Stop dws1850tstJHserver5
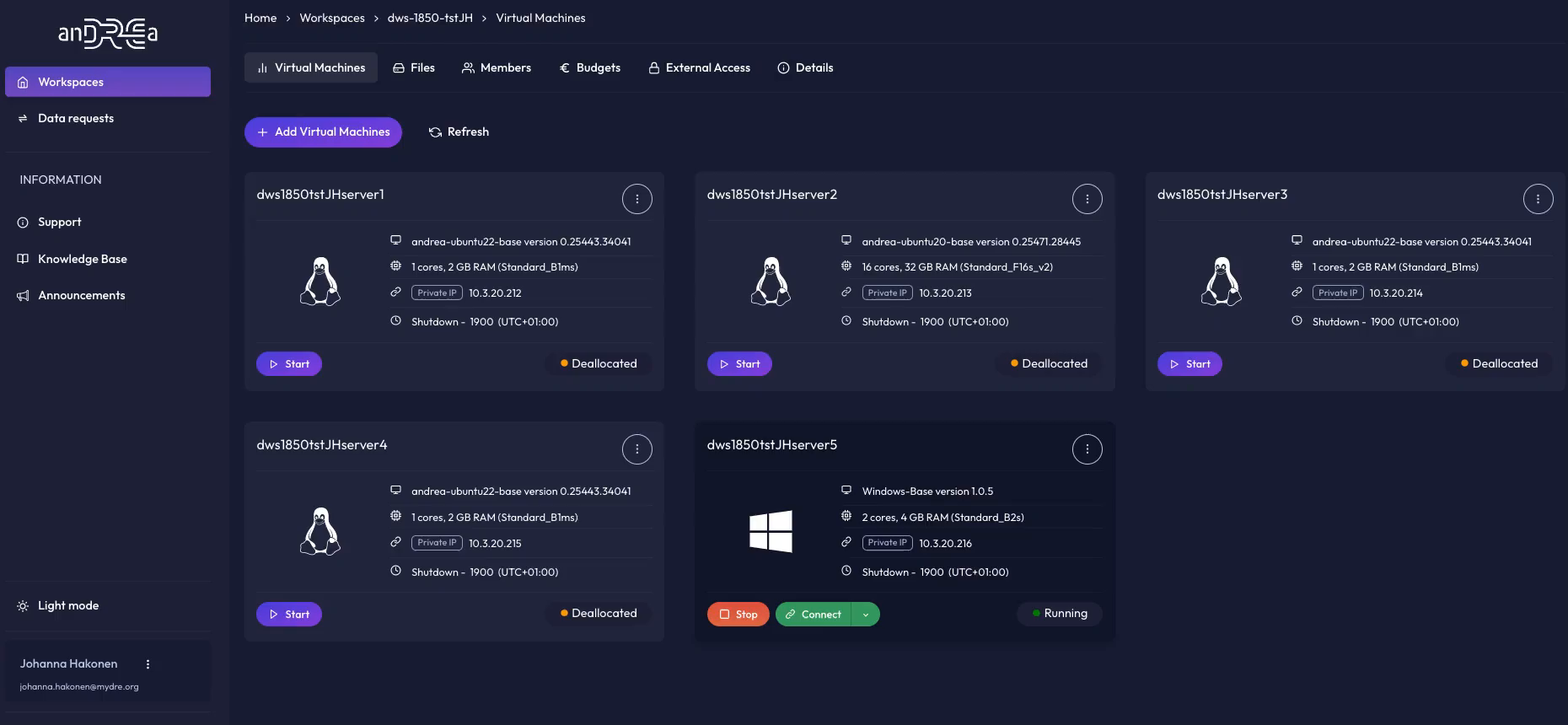 point(738,615)
